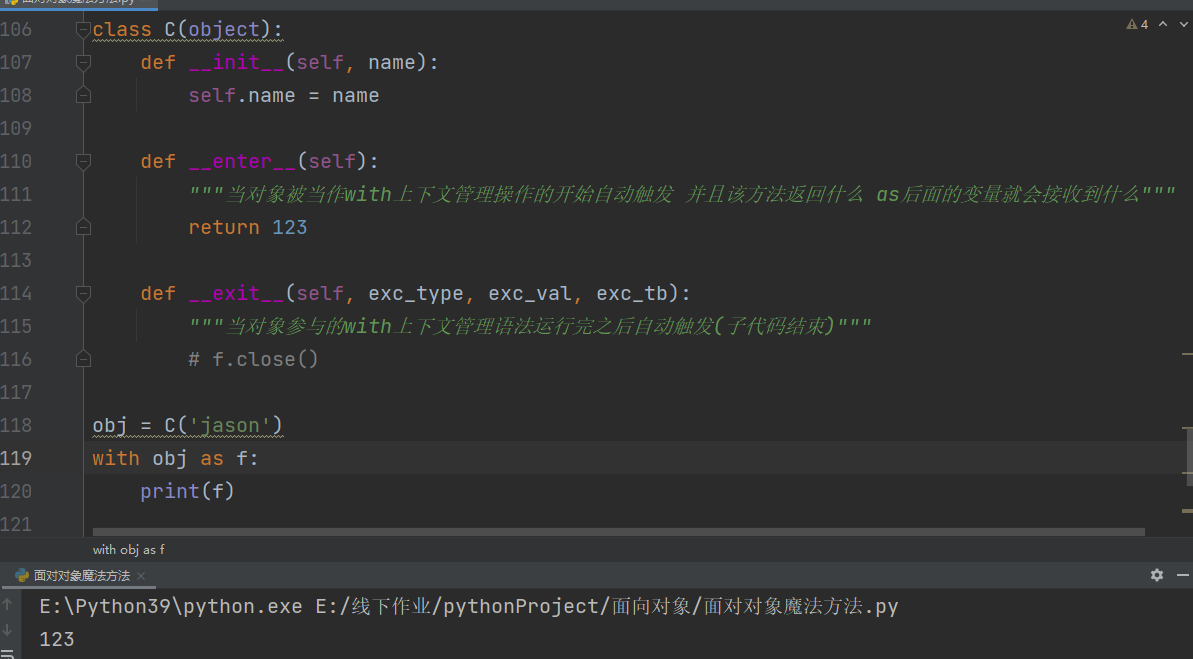Collapse class C fold marker on line 106
The width and height of the screenshot is (1193, 659).
coord(84,30)
